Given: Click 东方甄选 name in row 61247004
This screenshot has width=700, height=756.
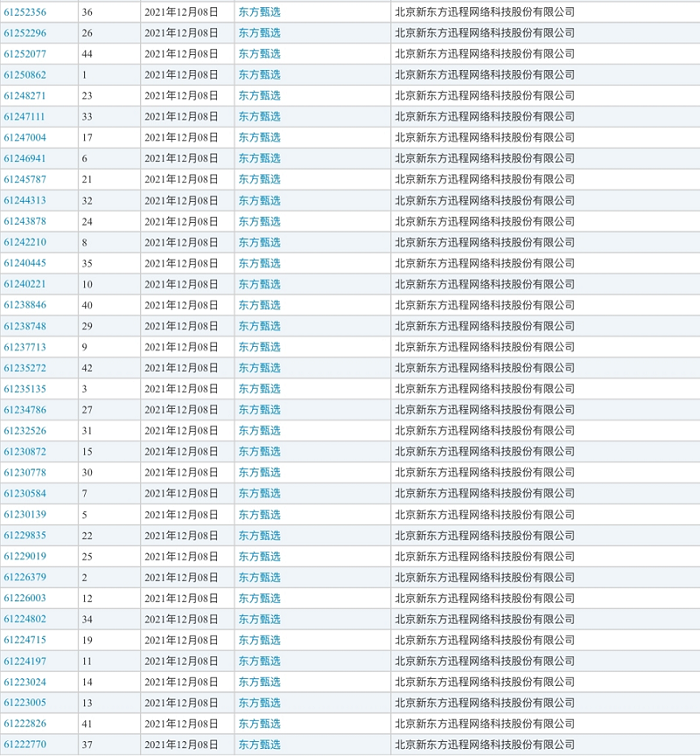Looking at the screenshot, I should point(259,138).
